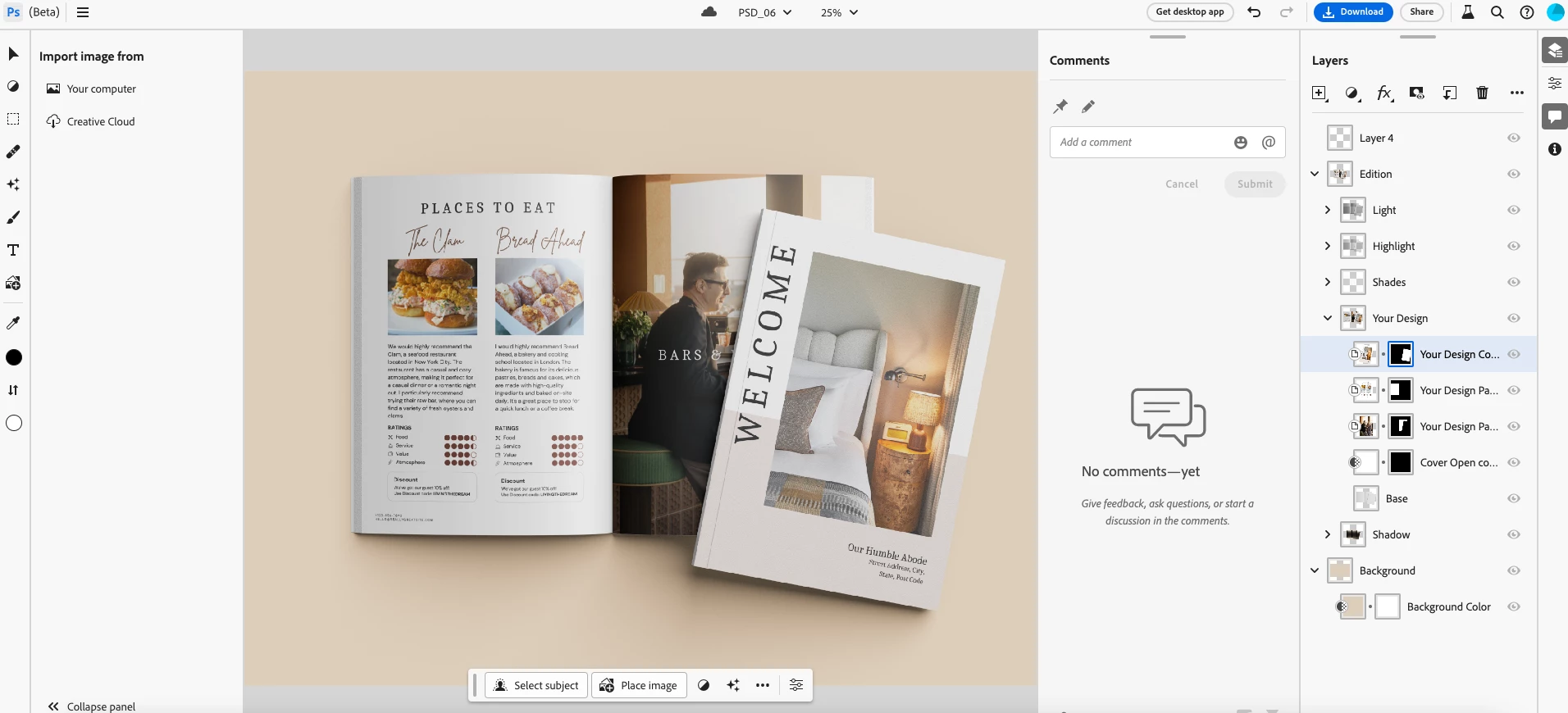Undo the last action
The width and height of the screenshot is (1568, 713).
[1254, 12]
